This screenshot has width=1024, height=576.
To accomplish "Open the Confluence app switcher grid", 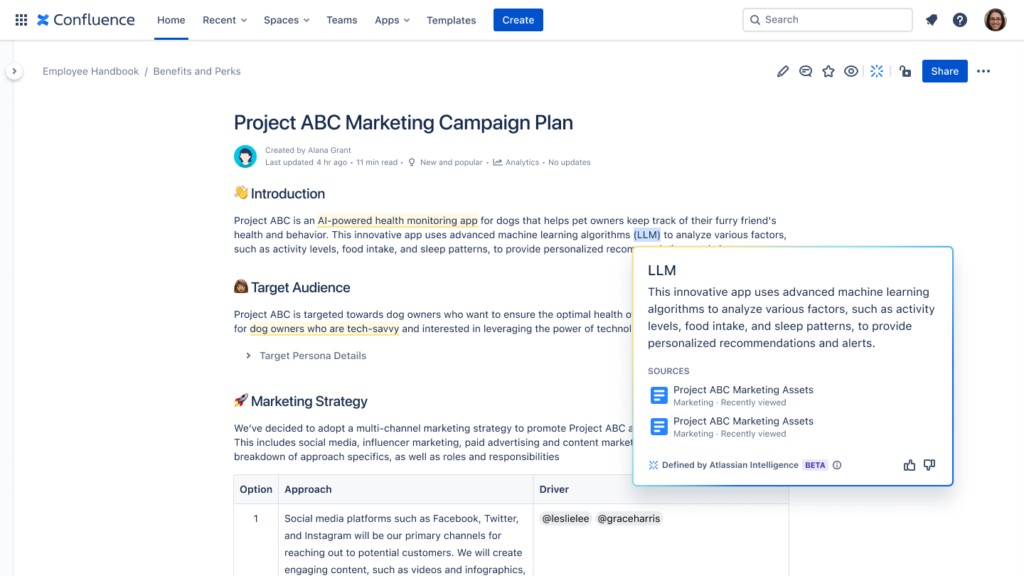I will [20, 19].
